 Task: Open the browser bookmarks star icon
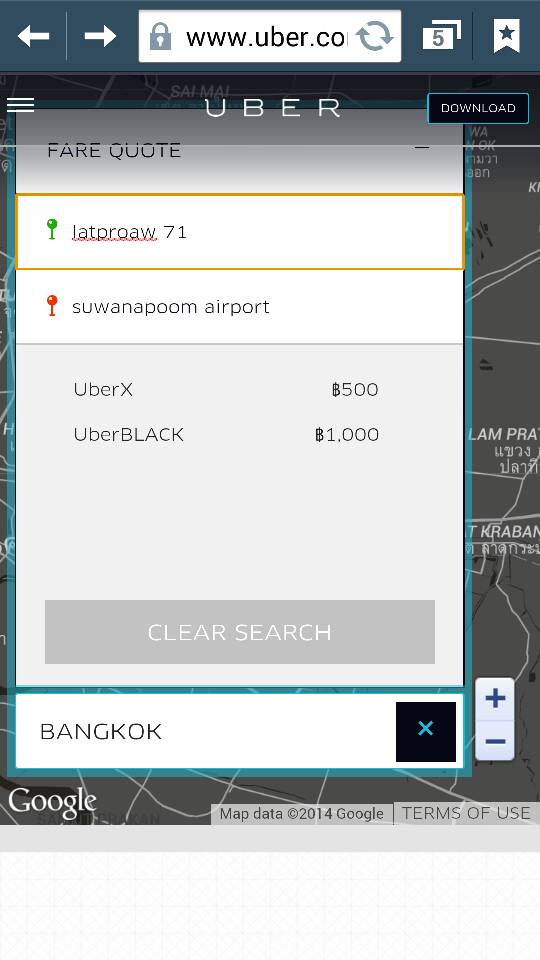point(506,36)
